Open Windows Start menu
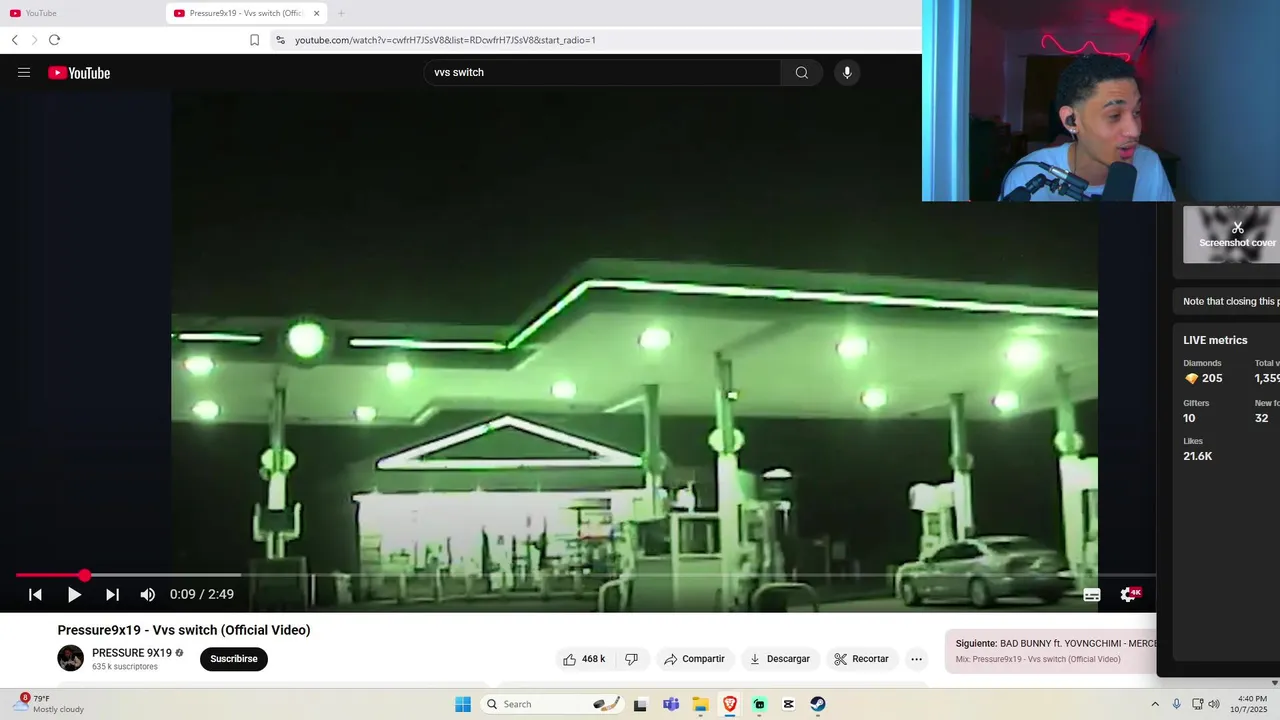The width and height of the screenshot is (1280, 720). pos(463,704)
